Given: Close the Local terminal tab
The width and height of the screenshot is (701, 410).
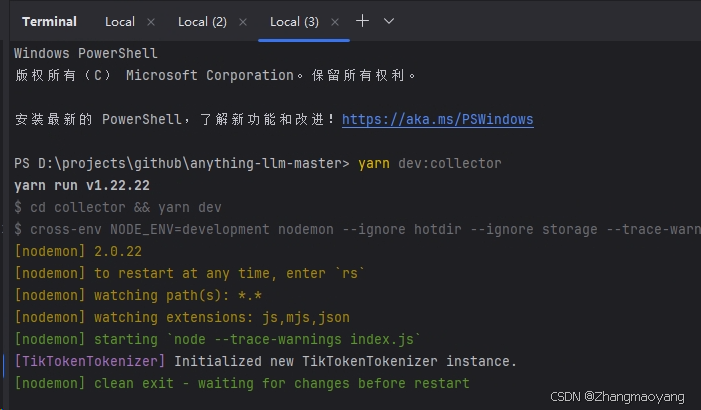Looking at the screenshot, I should click(x=151, y=22).
